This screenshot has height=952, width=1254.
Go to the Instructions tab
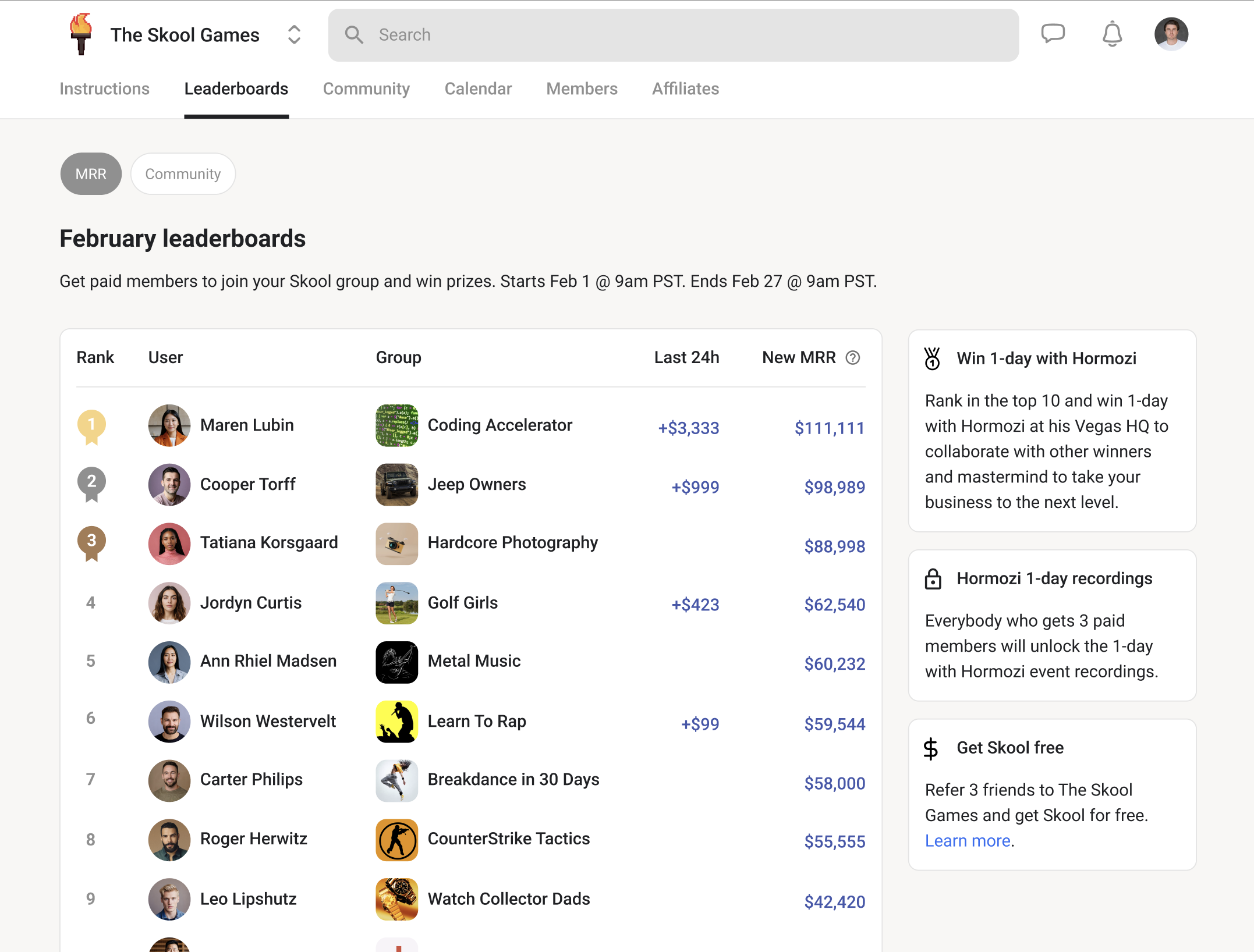pos(105,89)
